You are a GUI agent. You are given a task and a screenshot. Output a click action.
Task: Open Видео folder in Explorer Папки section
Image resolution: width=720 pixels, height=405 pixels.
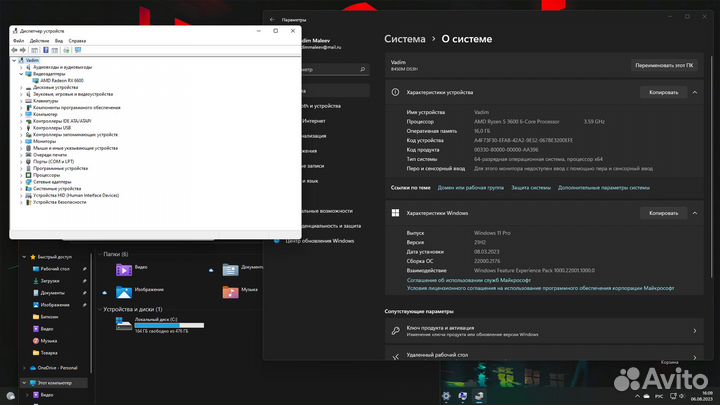[x=132, y=270]
